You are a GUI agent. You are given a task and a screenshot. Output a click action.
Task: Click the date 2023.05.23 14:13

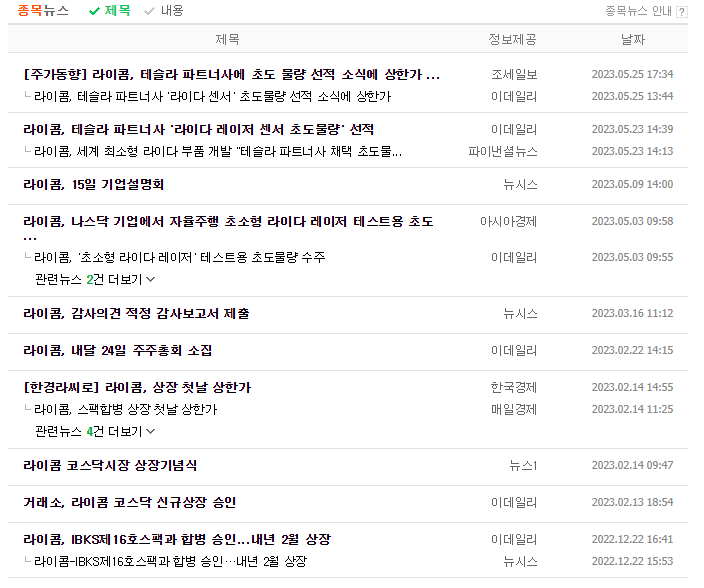coord(632,152)
